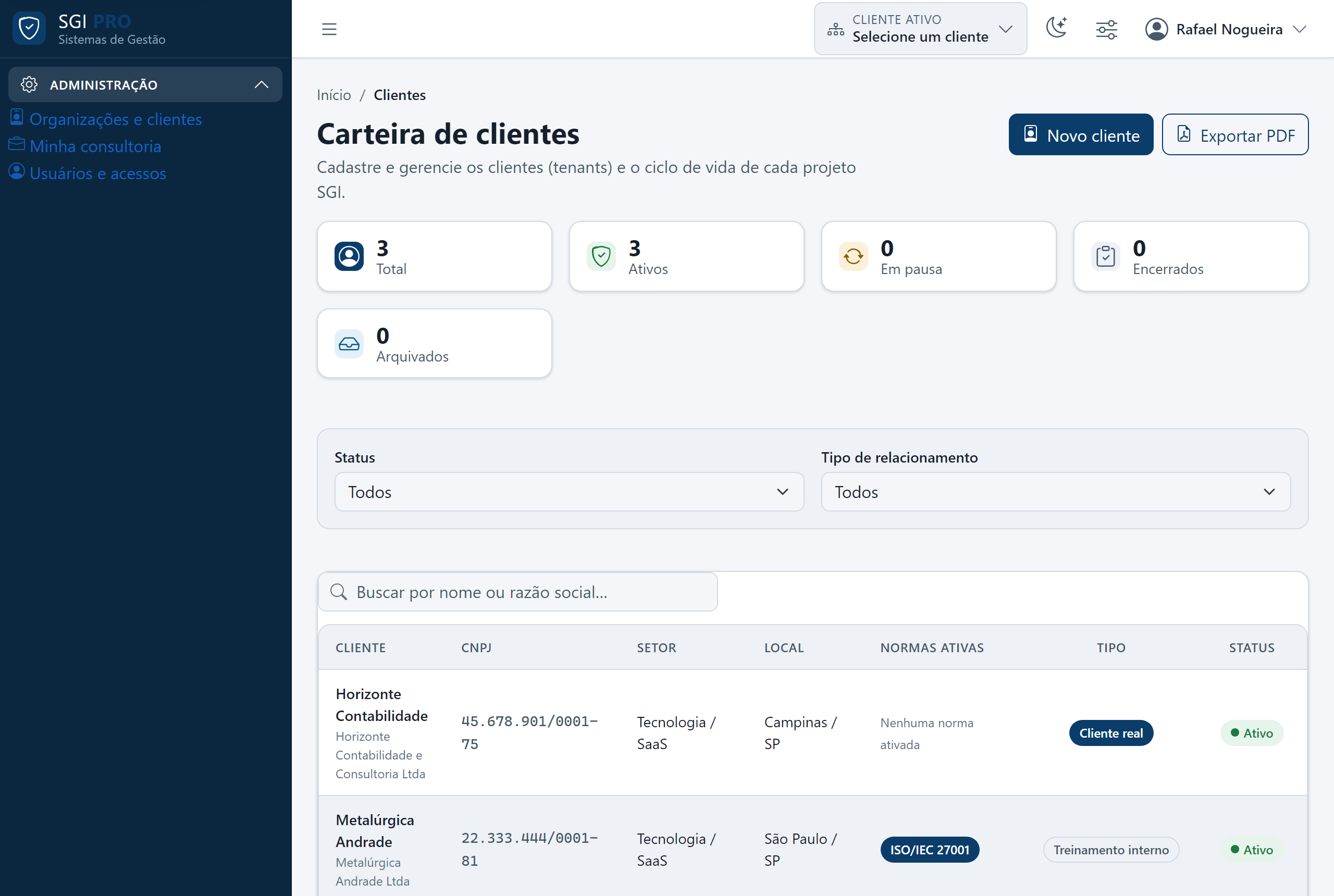Click Ativo status of Horizonte Contabilidade
The image size is (1334, 896).
pyautogui.click(x=1252, y=733)
